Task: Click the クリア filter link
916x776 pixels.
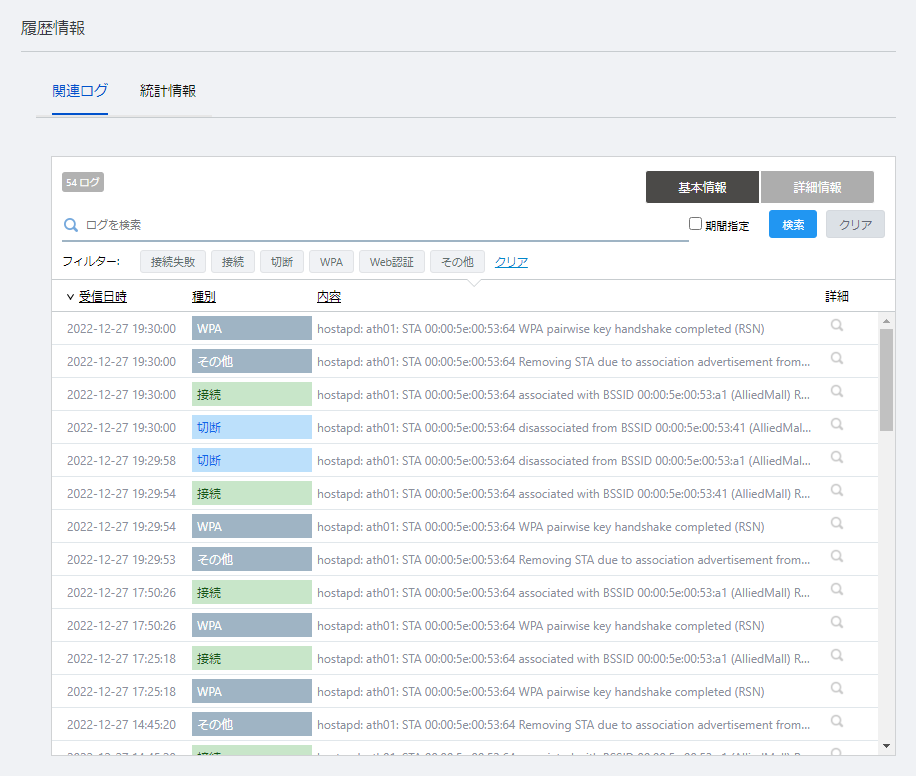Action: (x=511, y=262)
